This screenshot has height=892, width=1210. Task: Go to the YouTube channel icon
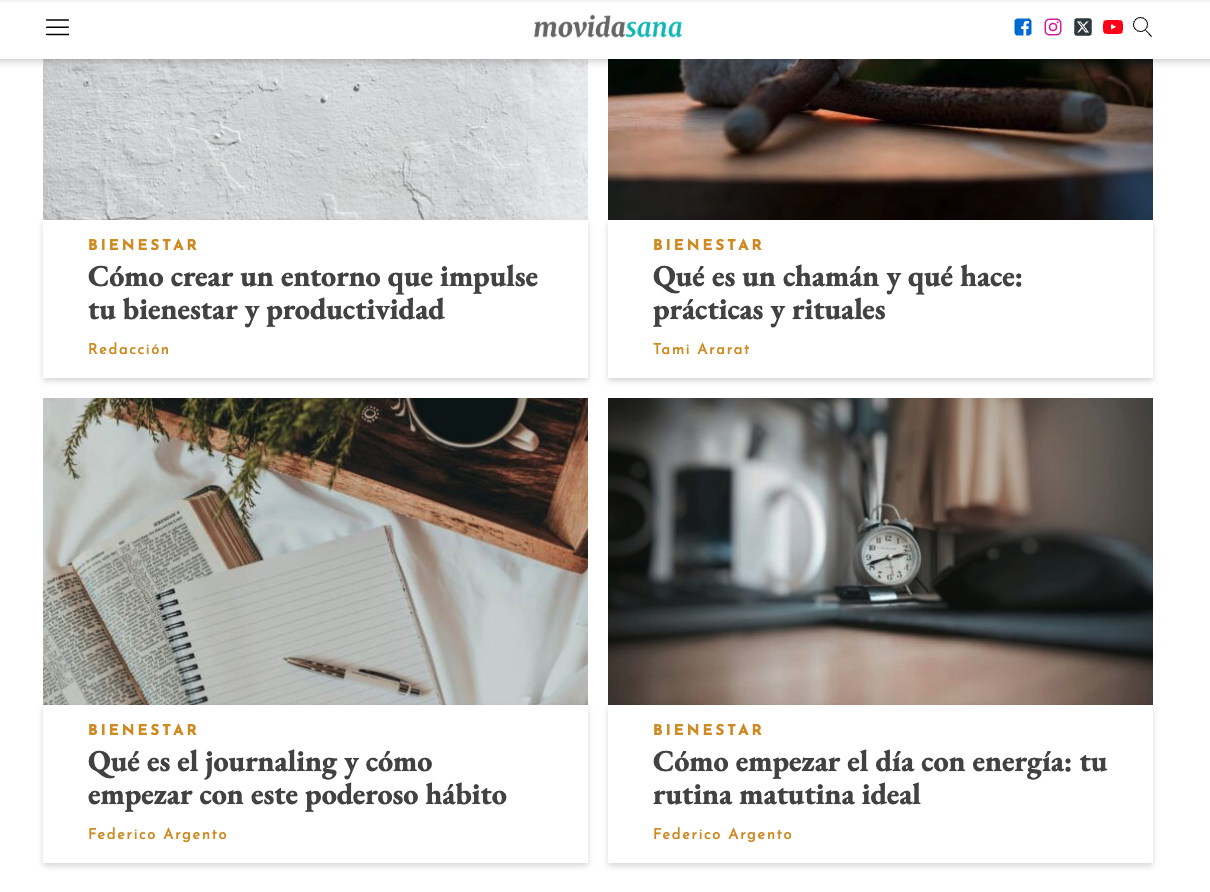pos(1112,27)
